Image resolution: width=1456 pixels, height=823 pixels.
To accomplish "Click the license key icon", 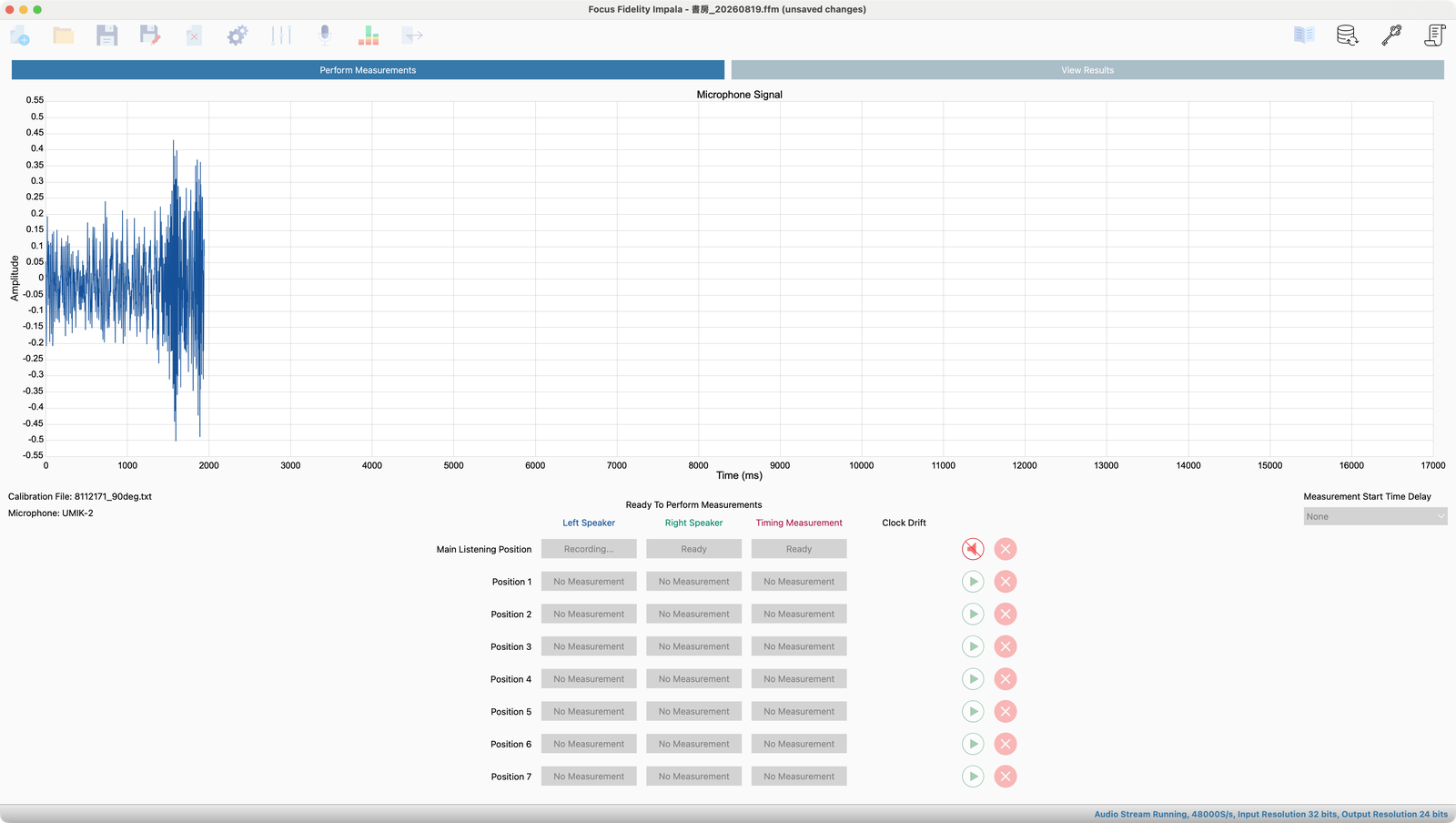I will [1391, 36].
